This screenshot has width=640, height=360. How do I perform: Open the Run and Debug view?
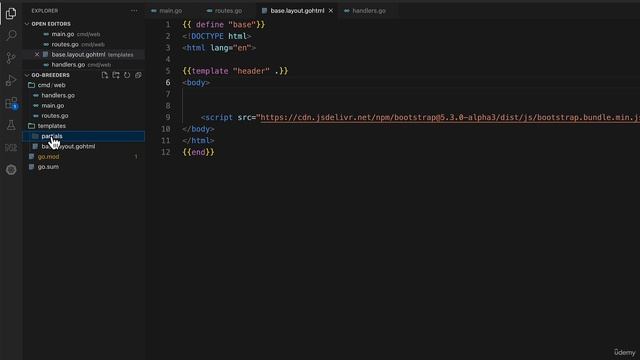[11, 80]
